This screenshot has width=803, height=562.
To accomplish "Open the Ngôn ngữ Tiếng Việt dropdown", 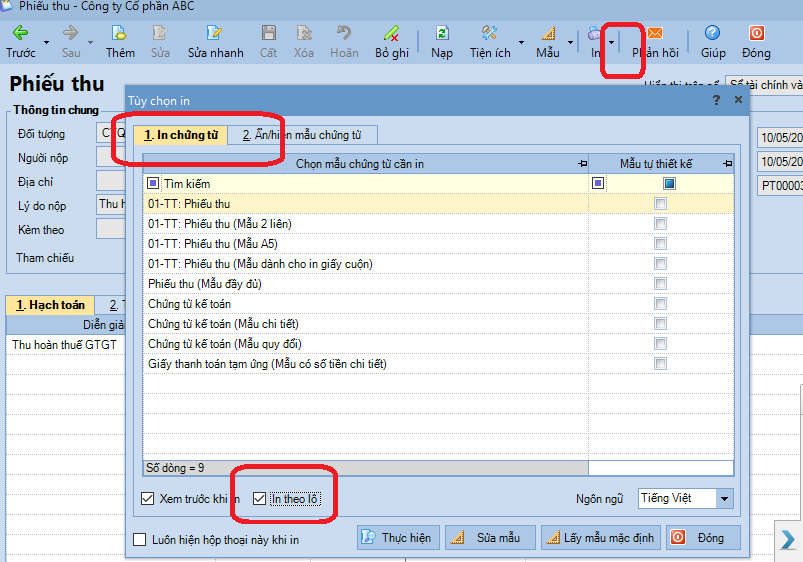I will click(x=725, y=498).
